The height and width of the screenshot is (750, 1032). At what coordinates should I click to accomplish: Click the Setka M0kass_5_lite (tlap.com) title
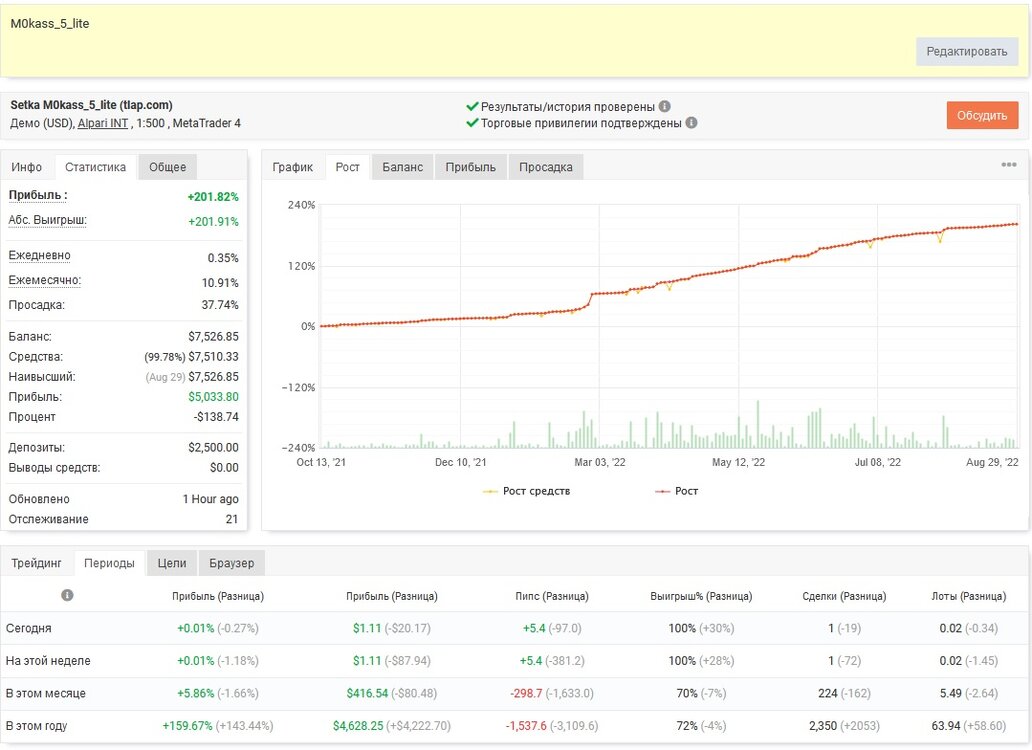tap(91, 105)
